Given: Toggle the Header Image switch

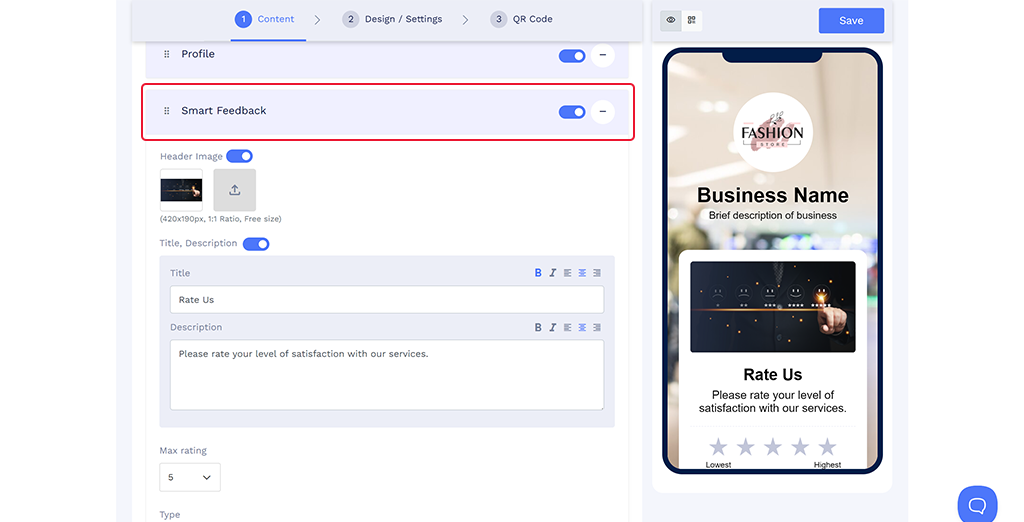Looking at the screenshot, I should click(x=239, y=156).
